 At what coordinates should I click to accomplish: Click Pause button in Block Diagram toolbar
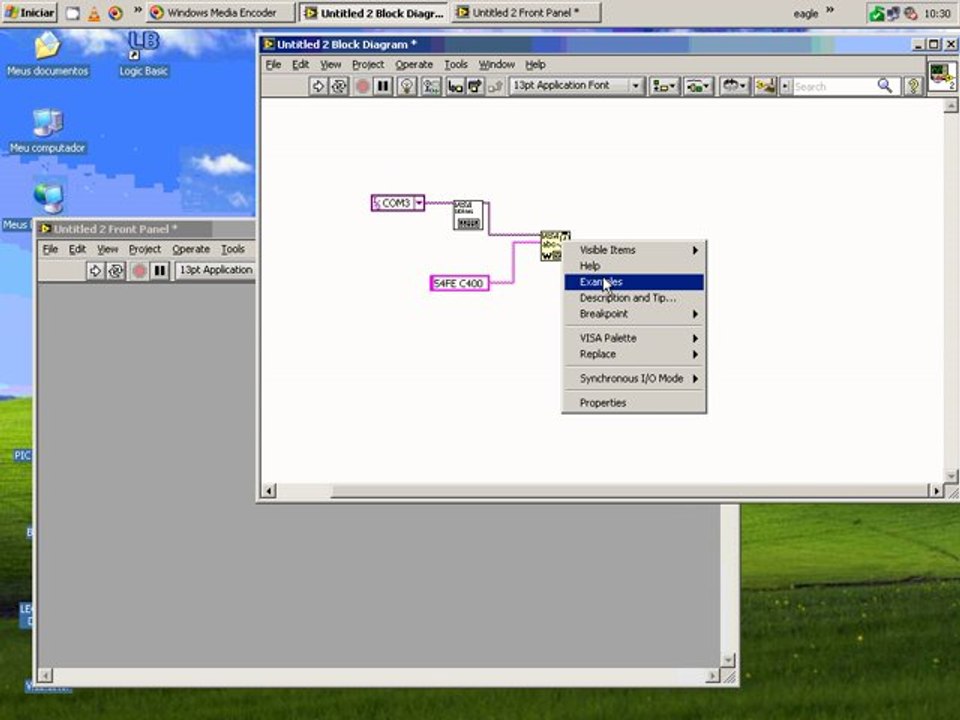(383, 86)
